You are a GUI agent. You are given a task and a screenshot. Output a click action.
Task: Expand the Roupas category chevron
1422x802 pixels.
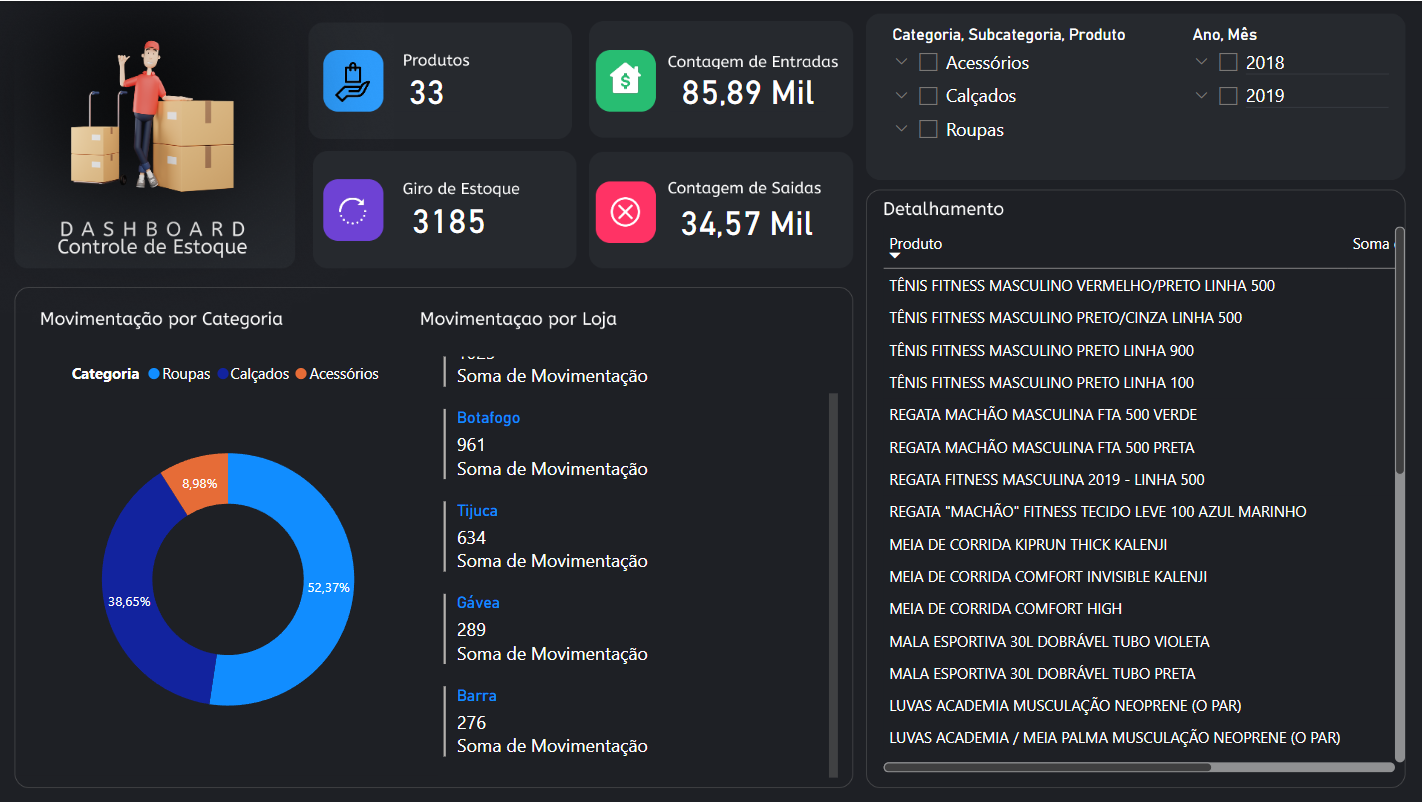click(x=901, y=128)
